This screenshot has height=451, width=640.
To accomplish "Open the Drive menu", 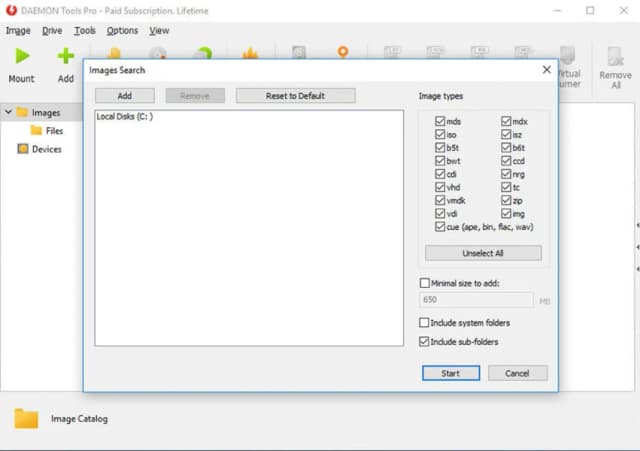I will (52, 31).
